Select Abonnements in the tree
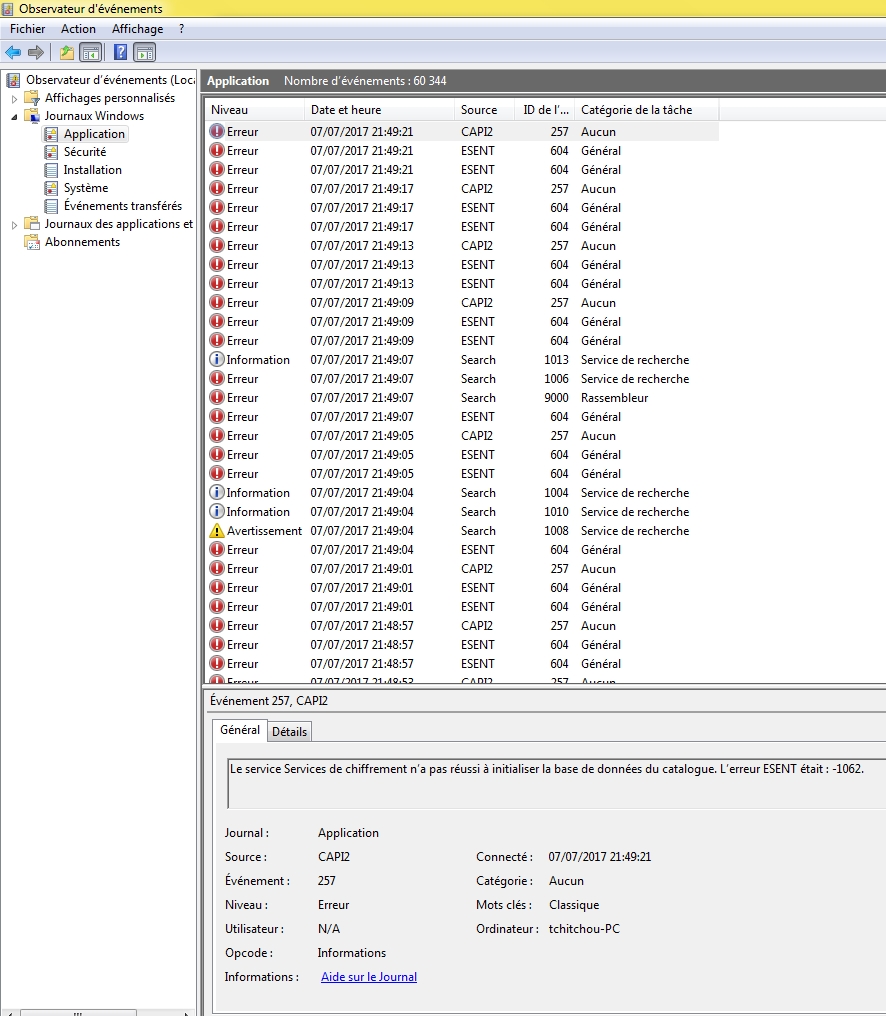The width and height of the screenshot is (886, 1016). click(82, 242)
